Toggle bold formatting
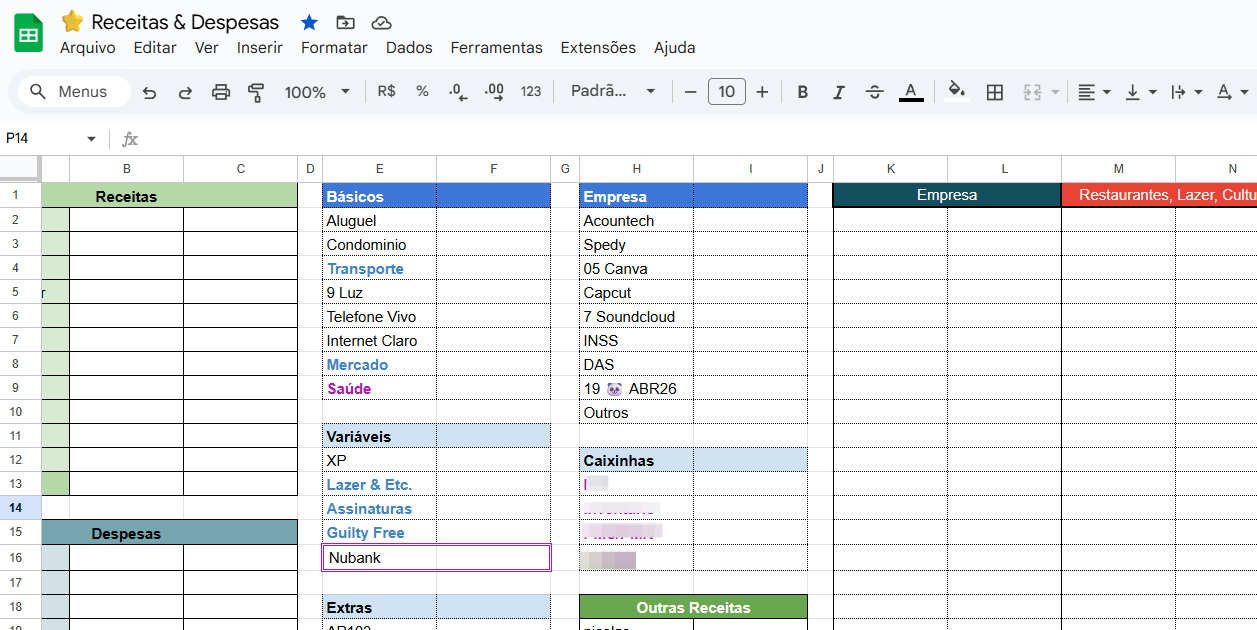The image size is (1257, 630). click(802, 92)
